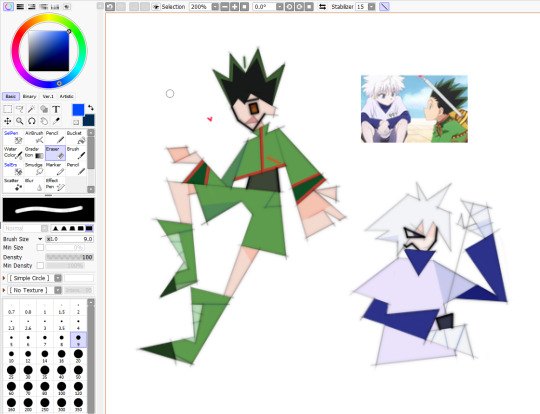
Task: Click the Brush Size slider field
Action: (69, 239)
